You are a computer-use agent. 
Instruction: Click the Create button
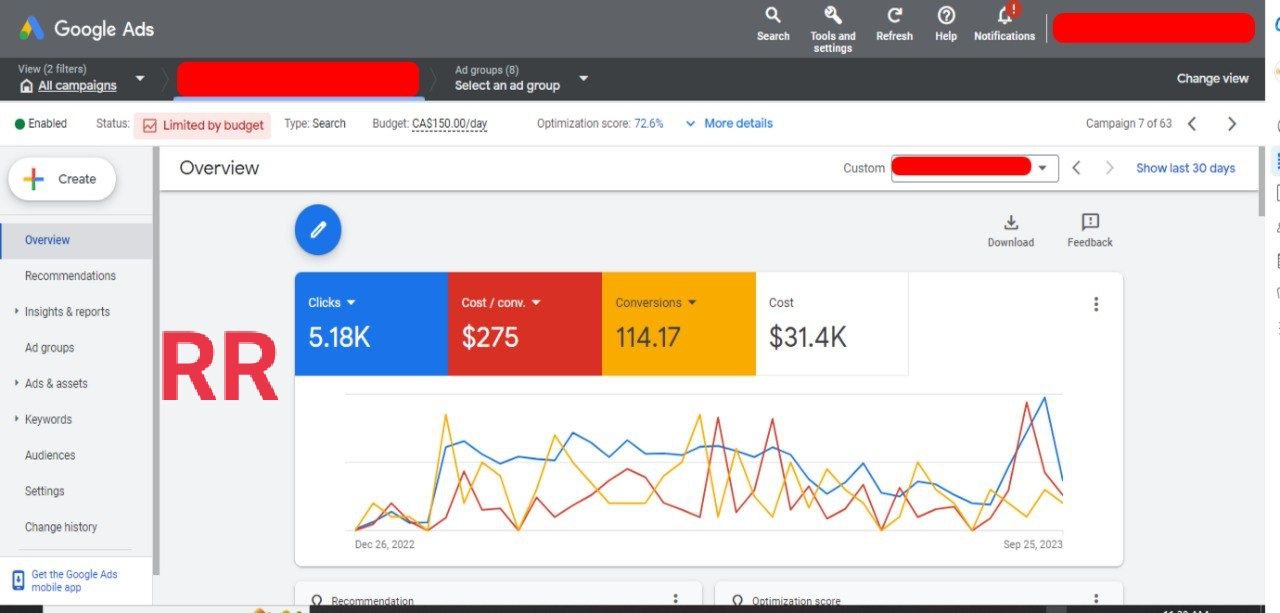pyautogui.click(x=62, y=179)
